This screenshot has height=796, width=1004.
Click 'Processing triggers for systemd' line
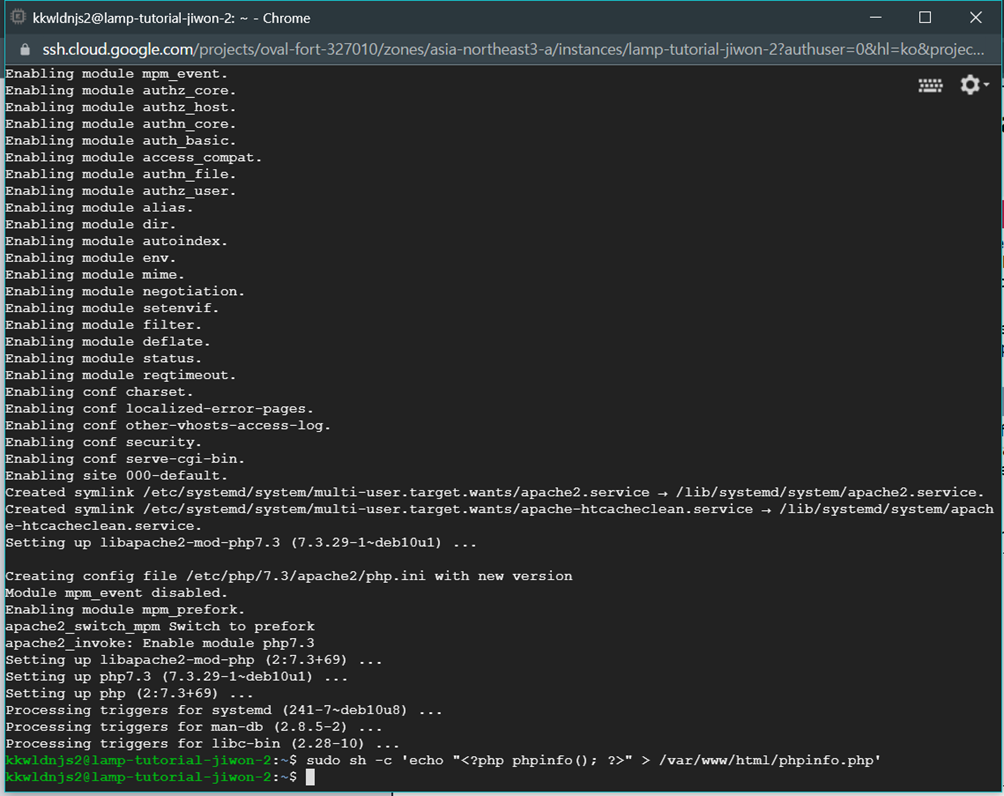(223, 710)
